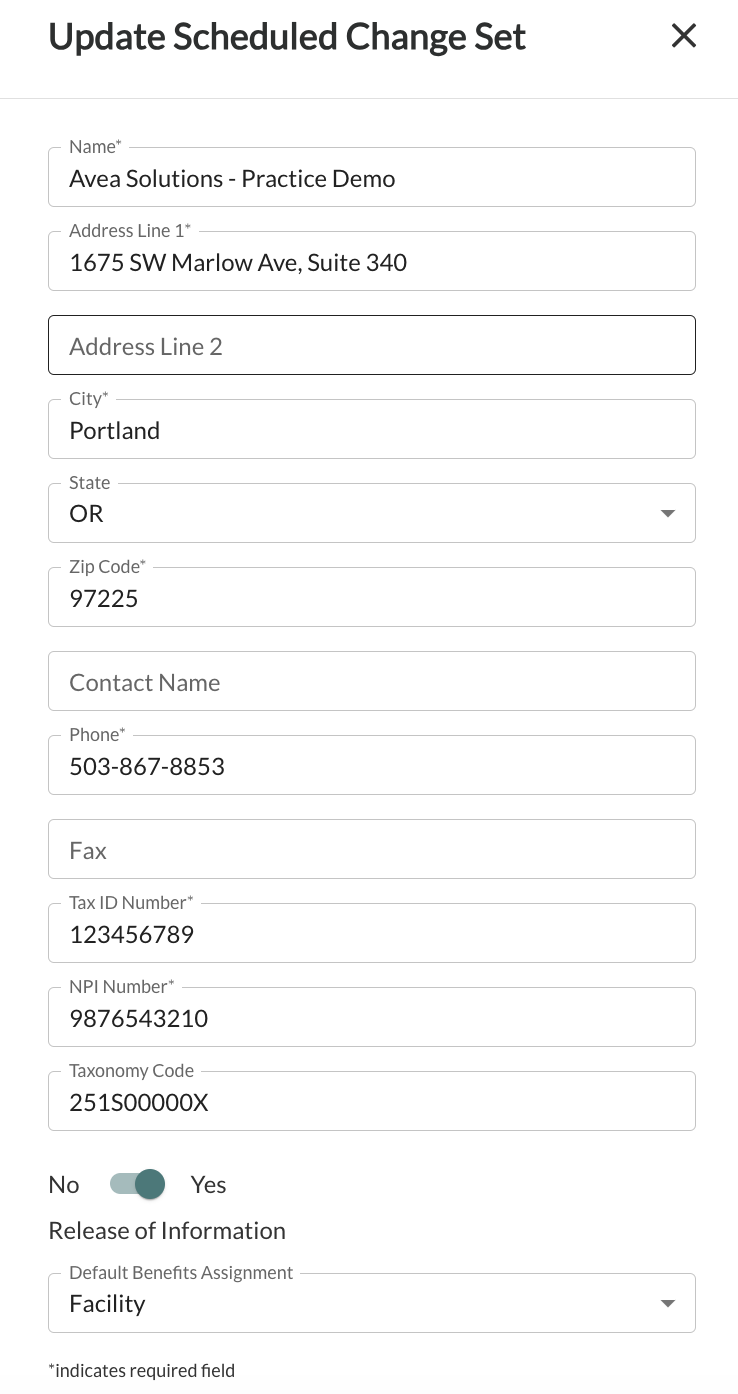Select the empty Fax field

(x=372, y=850)
